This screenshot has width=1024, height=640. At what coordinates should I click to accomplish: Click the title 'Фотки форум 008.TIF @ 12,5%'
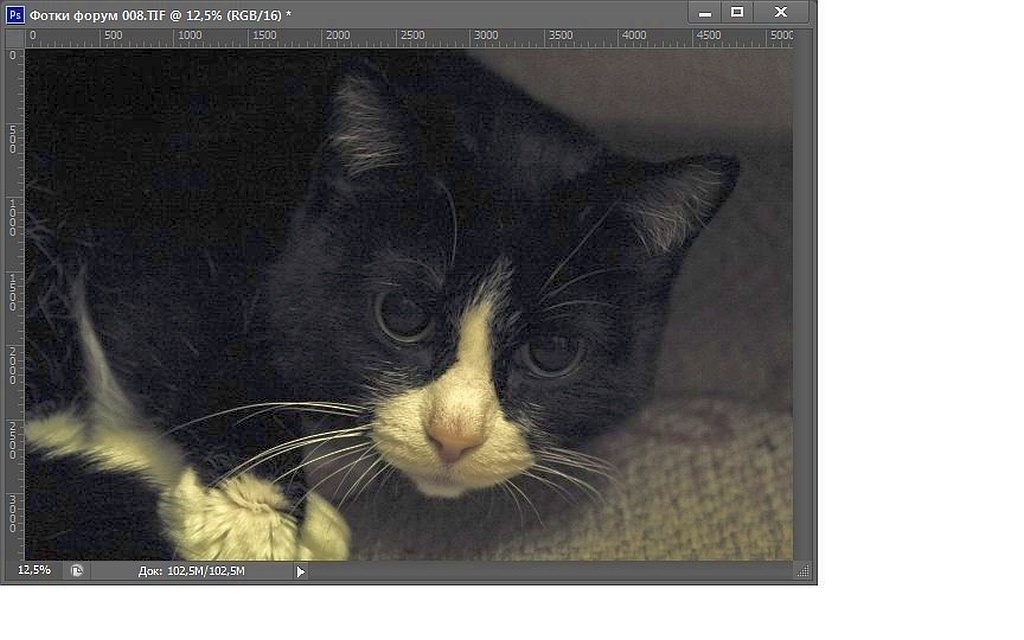(126, 15)
